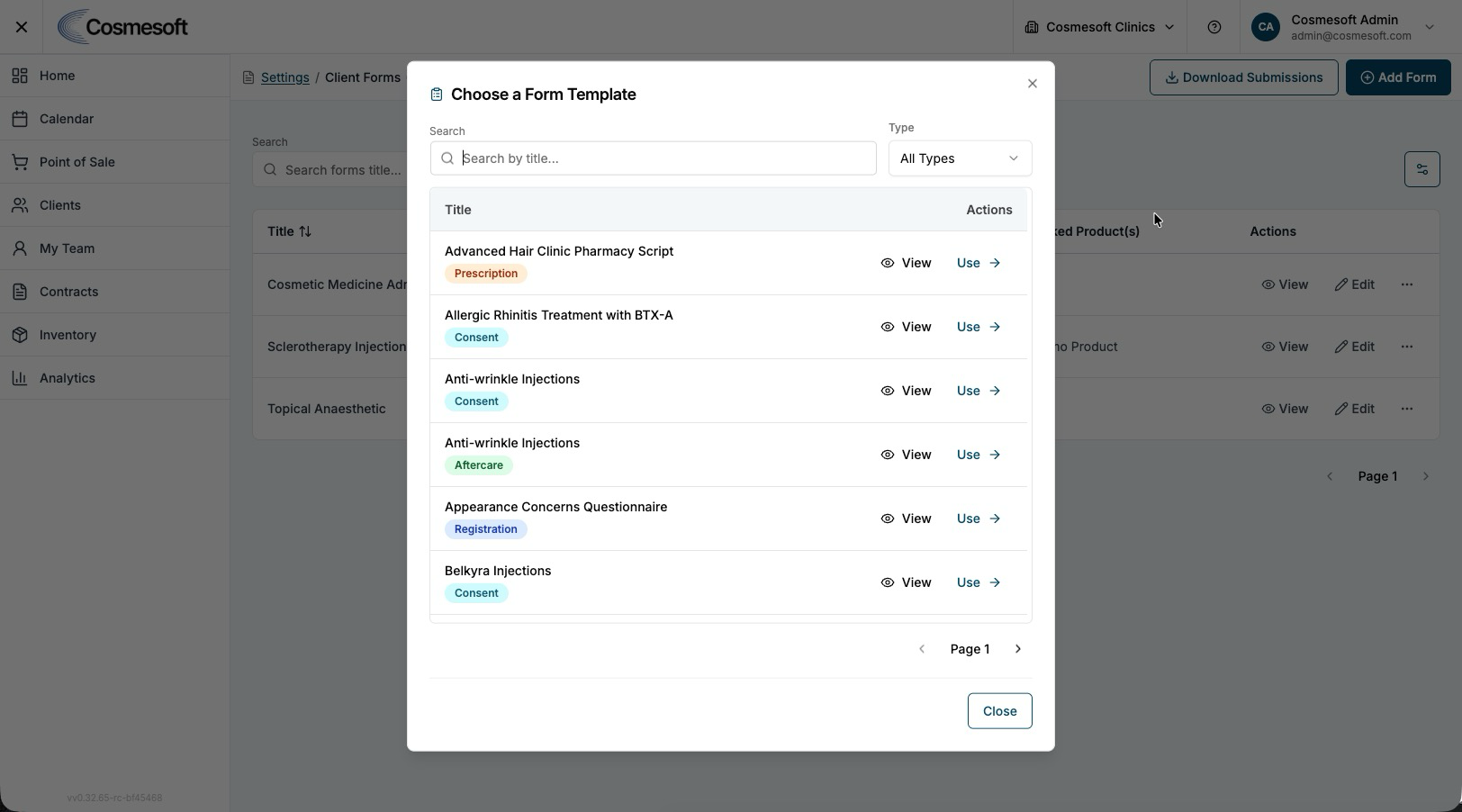View Belkyra Injections template
1462x812 pixels.
[x=906, y=582]
